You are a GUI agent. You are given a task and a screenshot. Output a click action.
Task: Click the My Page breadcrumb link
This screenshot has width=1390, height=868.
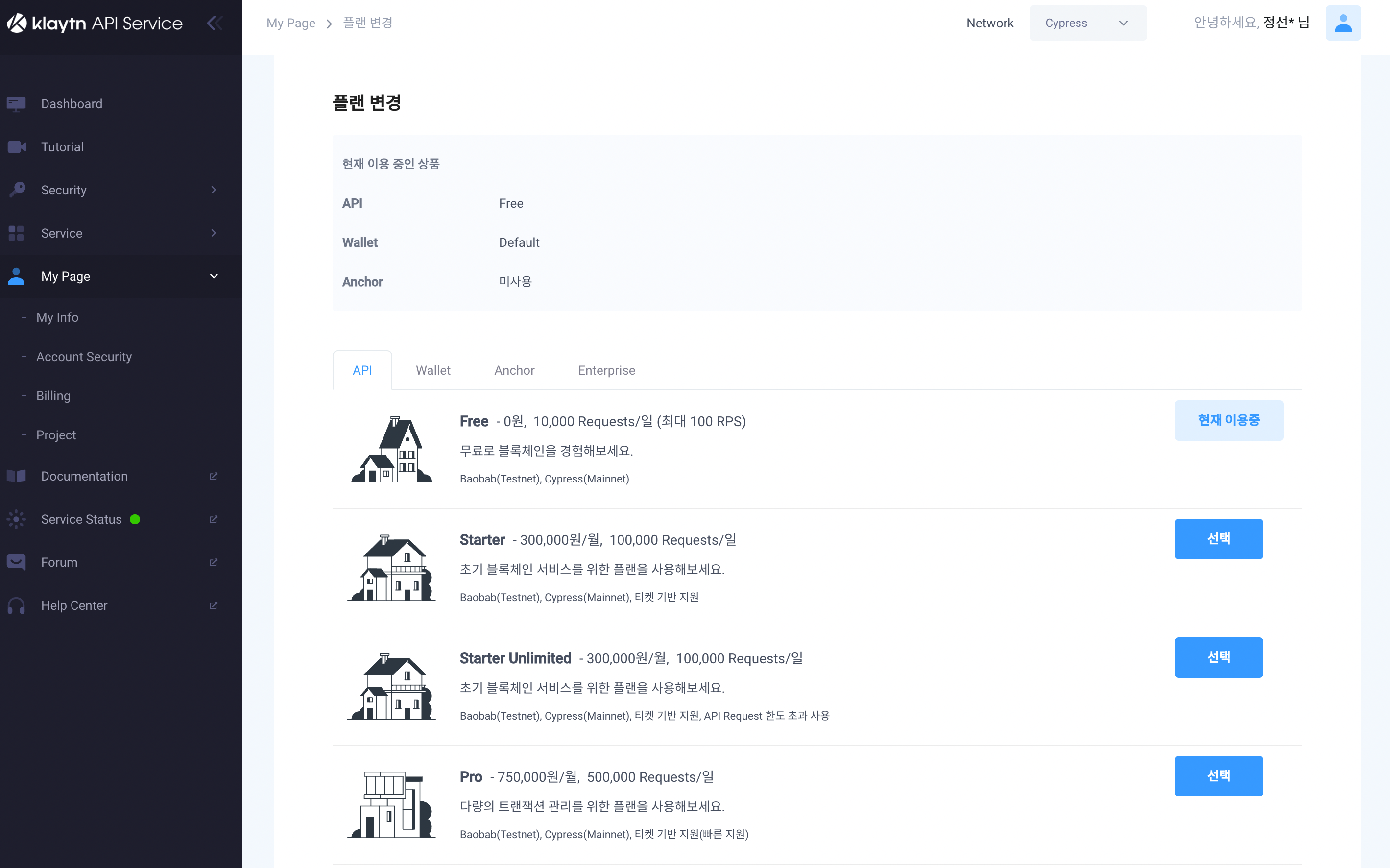(291, 23)
